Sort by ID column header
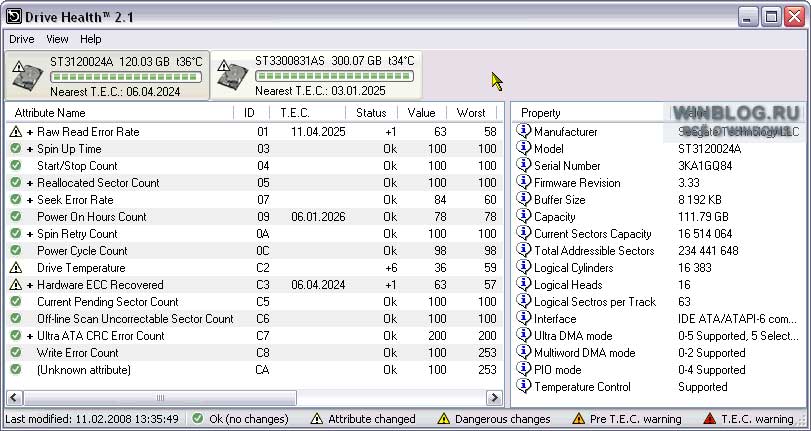 (251, 113)
